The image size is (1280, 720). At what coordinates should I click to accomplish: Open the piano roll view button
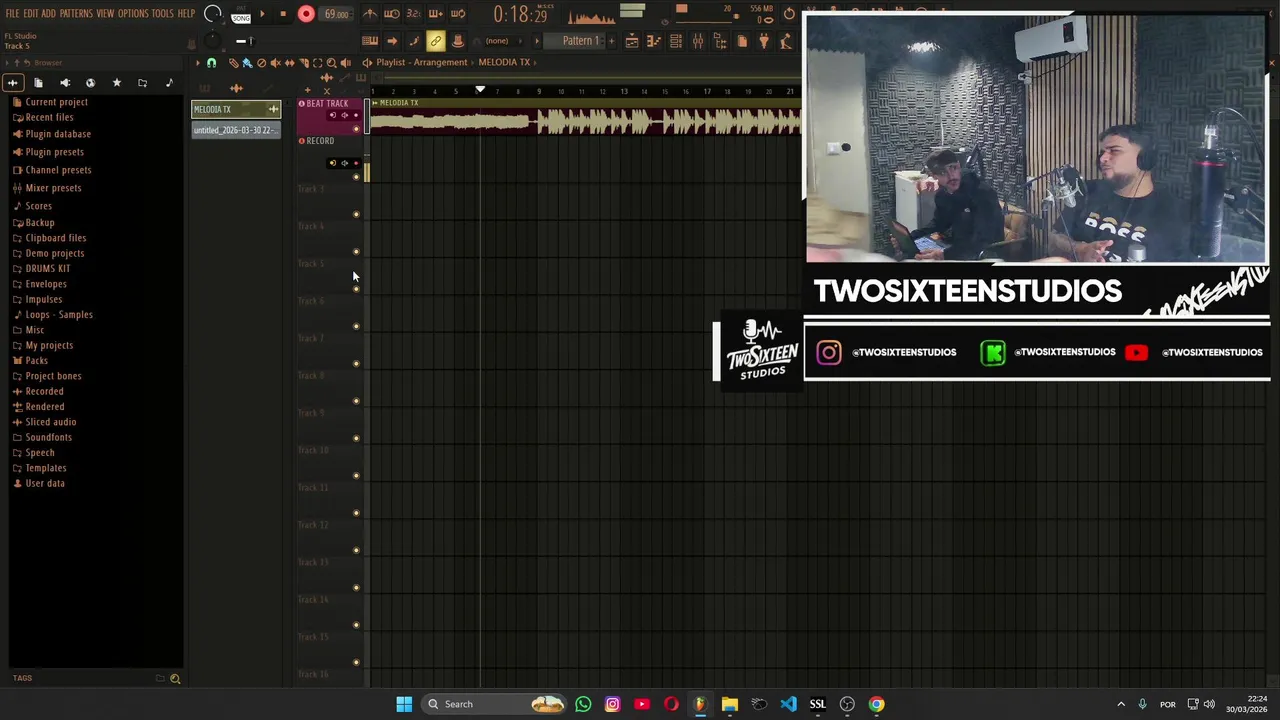(654, 41)
